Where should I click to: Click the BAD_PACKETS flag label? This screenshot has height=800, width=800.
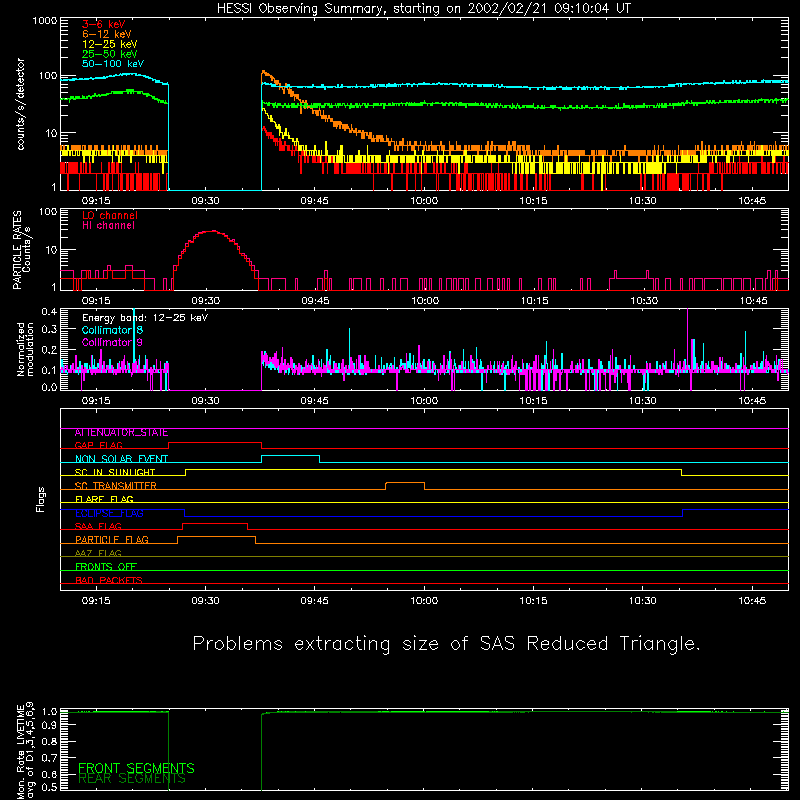pyautogui.click(x=109, y=580)
